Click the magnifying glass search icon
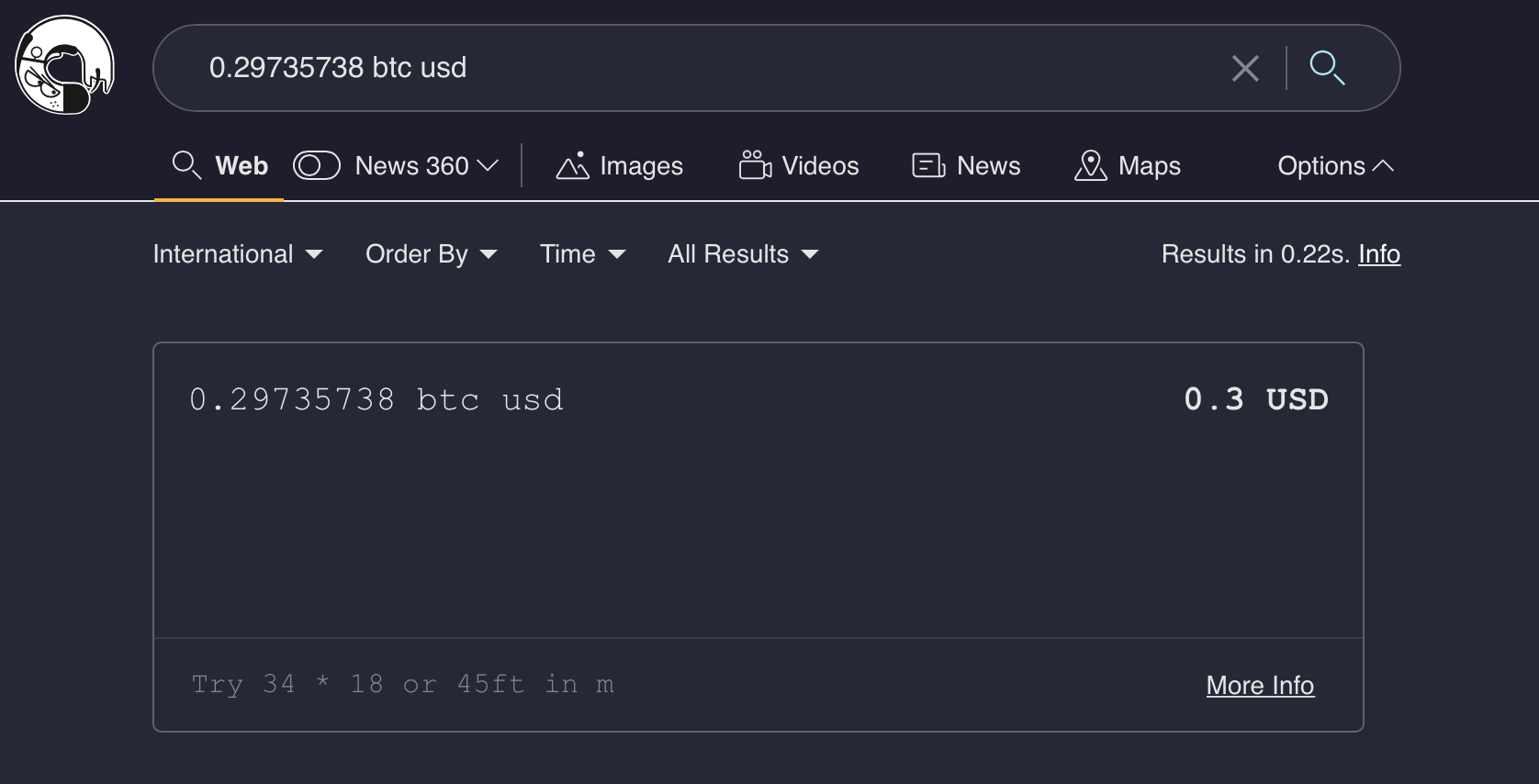 pyautogui.click(x=1326, y=68)
